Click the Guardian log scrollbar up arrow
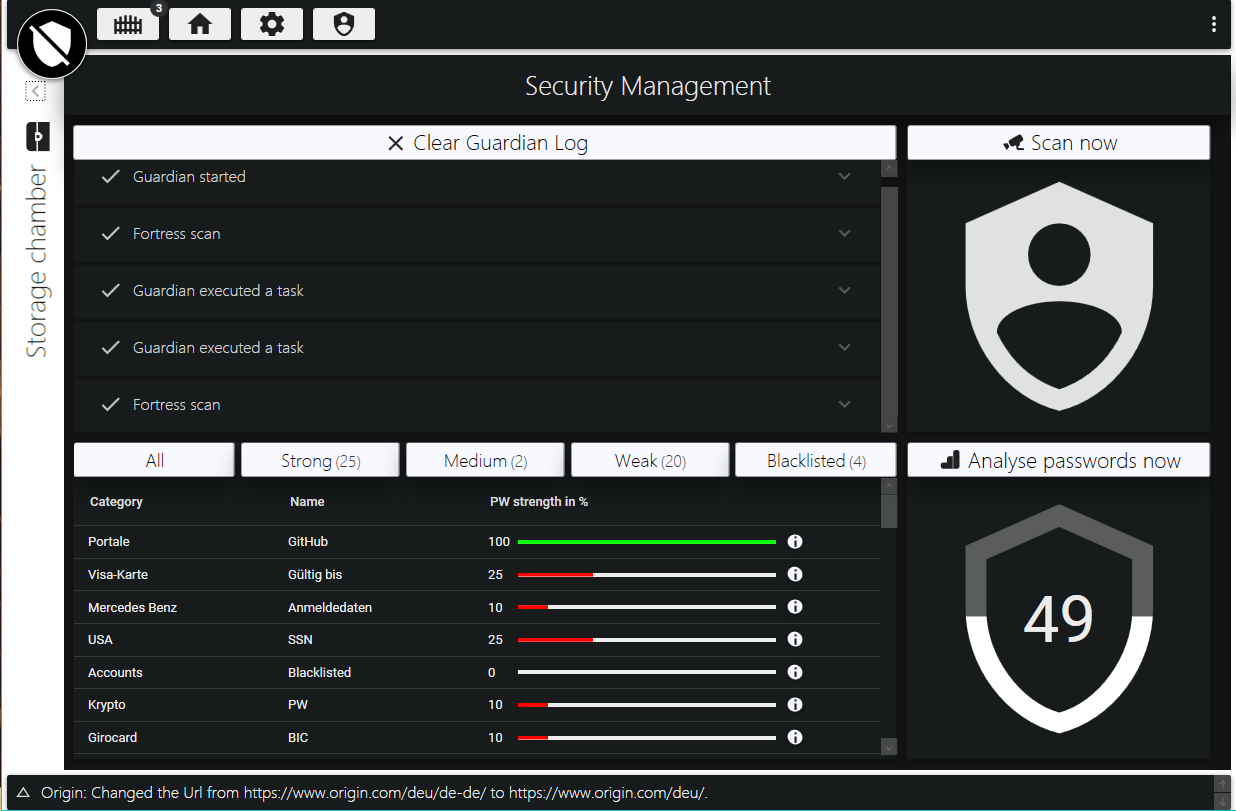 889,168
